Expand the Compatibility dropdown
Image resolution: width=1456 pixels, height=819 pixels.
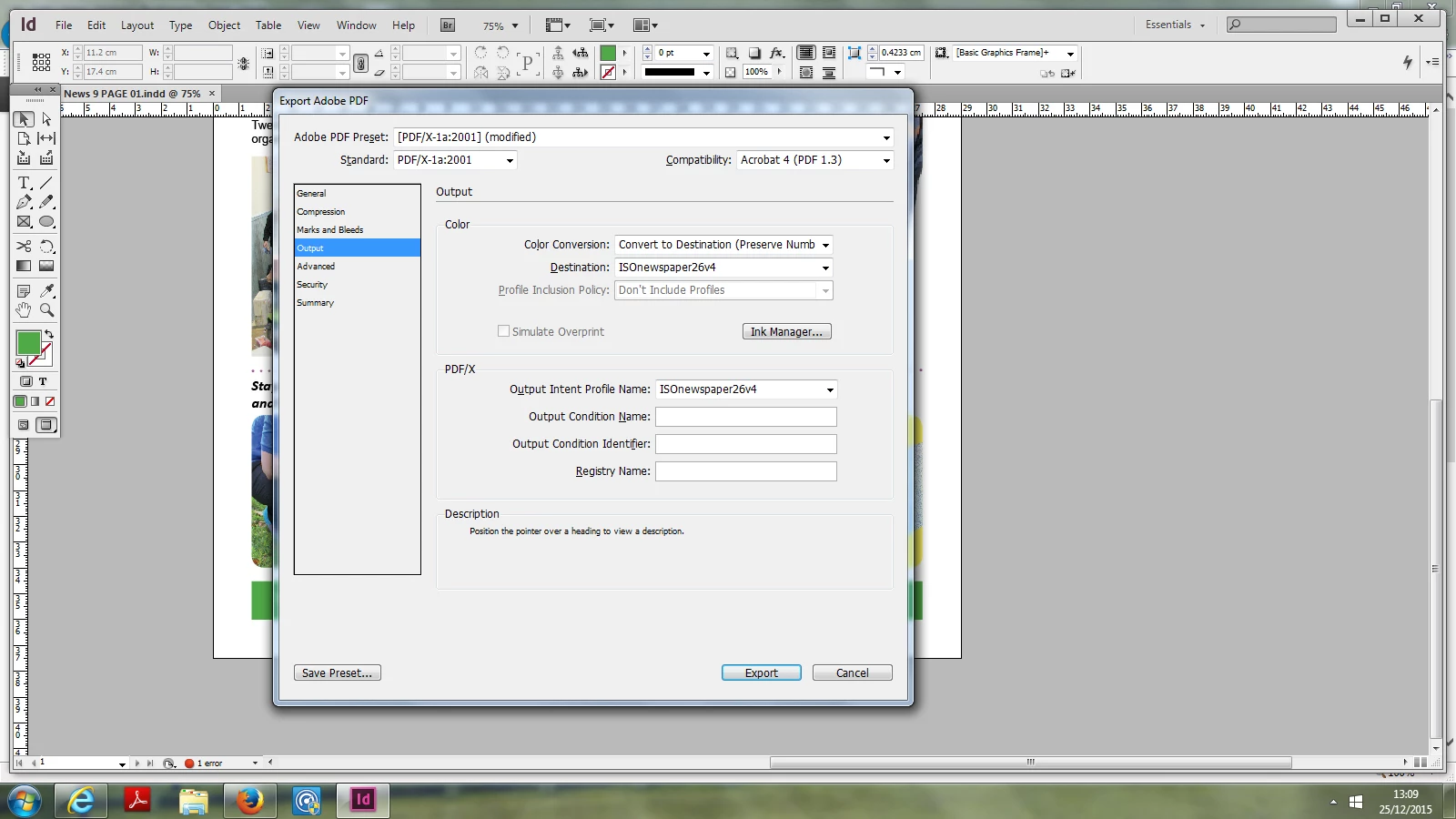815,160
